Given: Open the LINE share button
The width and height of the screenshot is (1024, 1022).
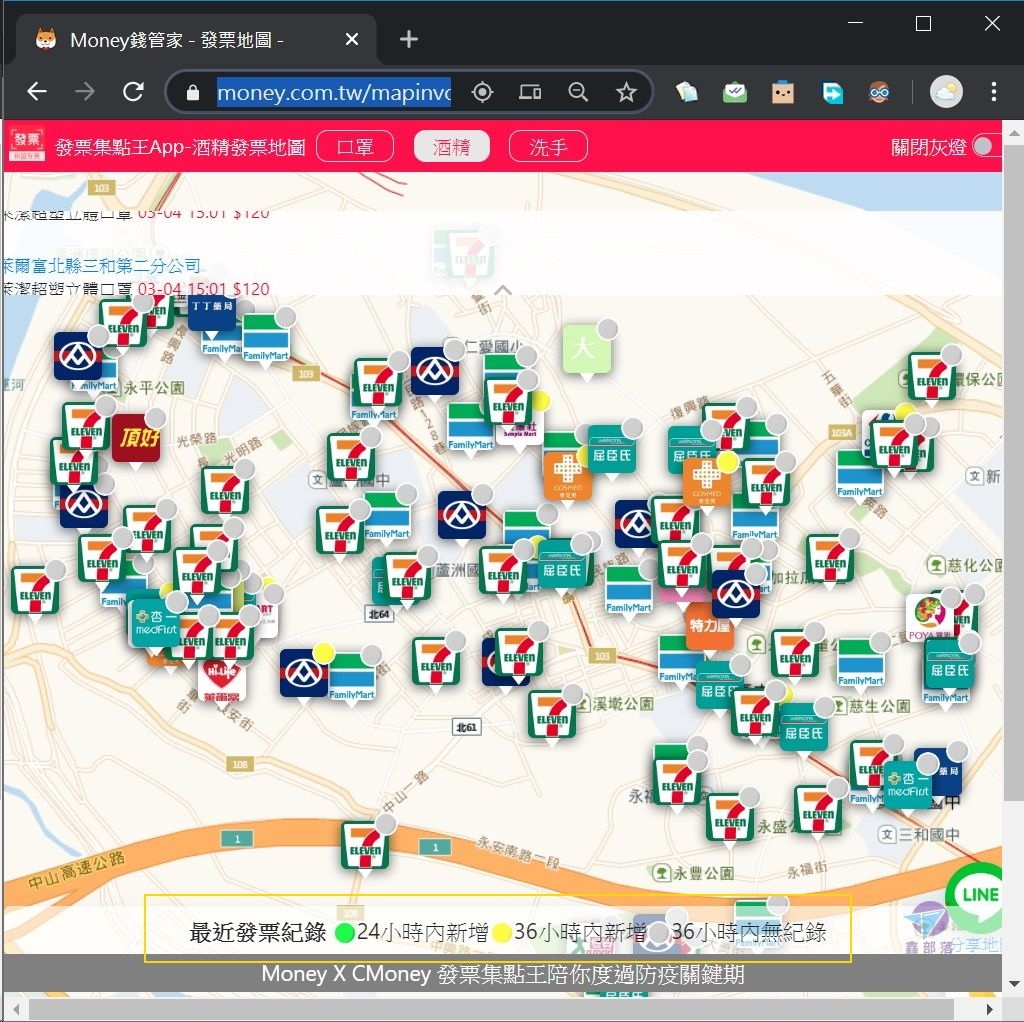Looking at the screenshot, I should pos(976,893).
